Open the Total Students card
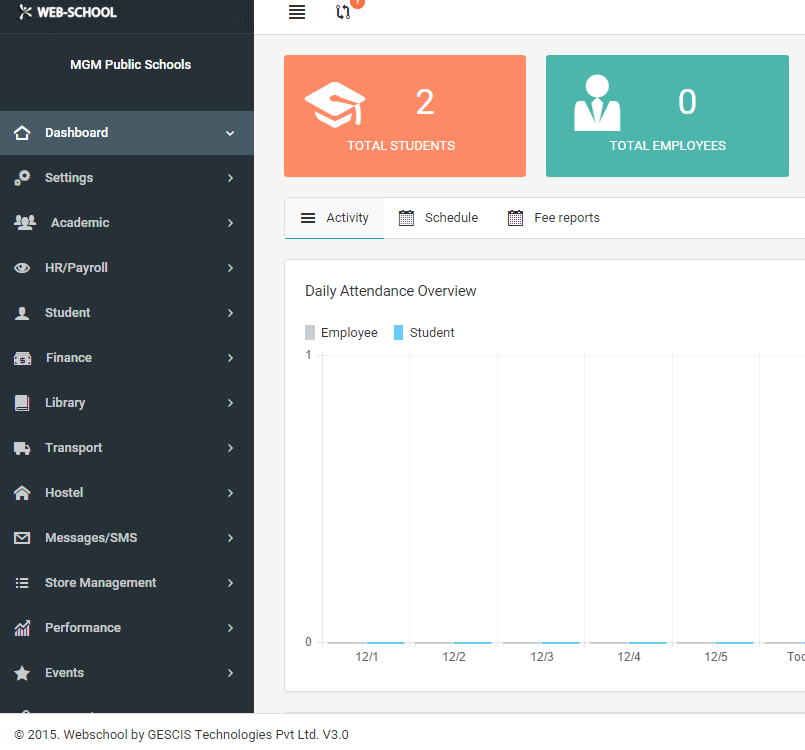Image resolution: width=805 pixels, height=750 pixels. click(x=404, y=116)
